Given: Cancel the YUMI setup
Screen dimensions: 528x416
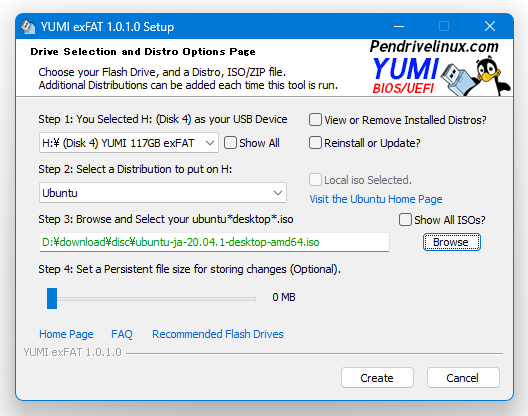Looking at the screenshot, I should point(463,378).
